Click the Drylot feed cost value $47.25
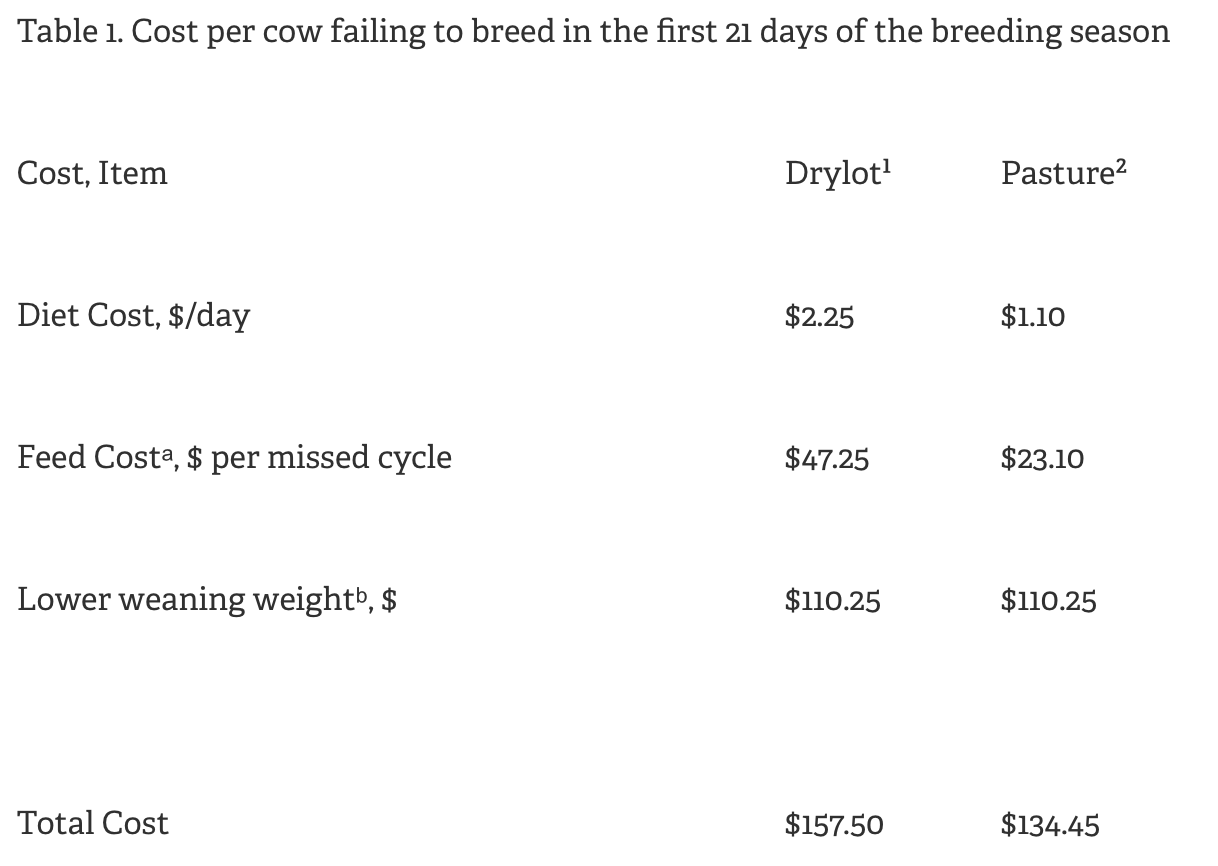The width and height of the screenshot is (1218, 866). [x=827, y=459]
